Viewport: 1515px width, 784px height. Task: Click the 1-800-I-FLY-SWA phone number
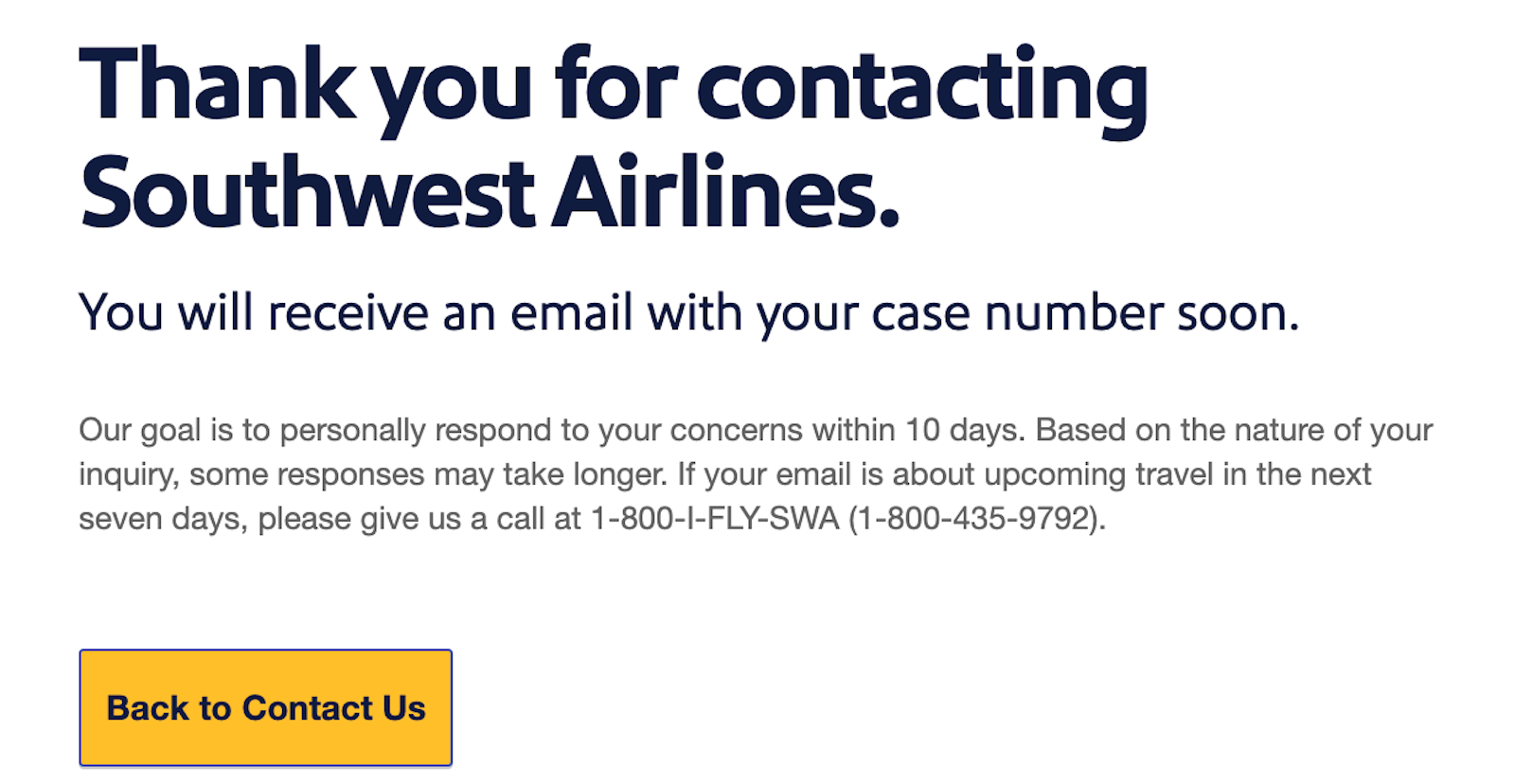point(713,518)
